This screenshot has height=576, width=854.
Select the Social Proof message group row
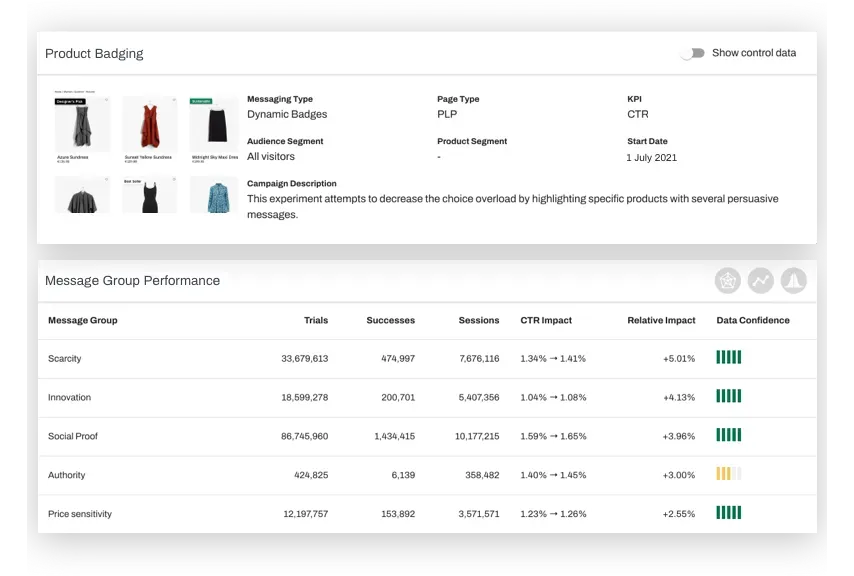pos(427,436)
